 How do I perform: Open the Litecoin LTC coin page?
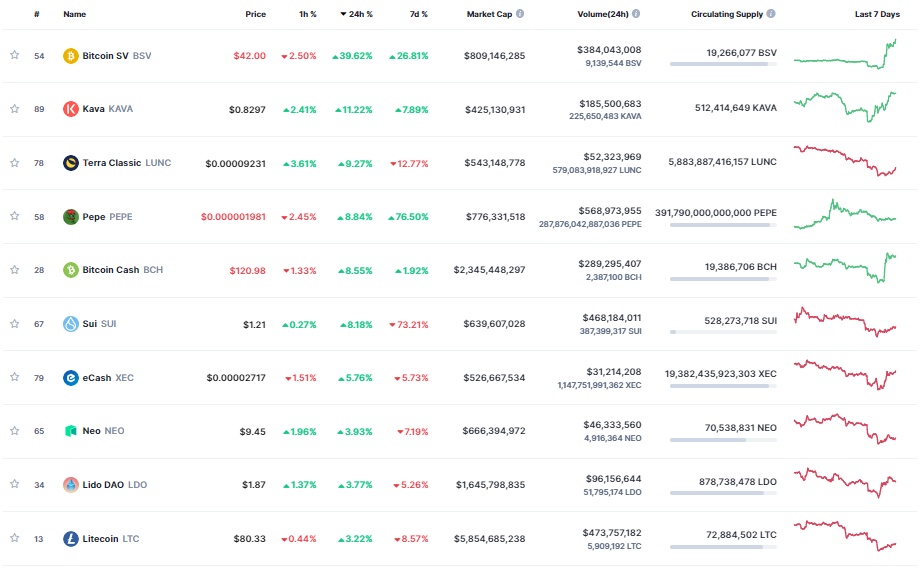coord(111,538)
